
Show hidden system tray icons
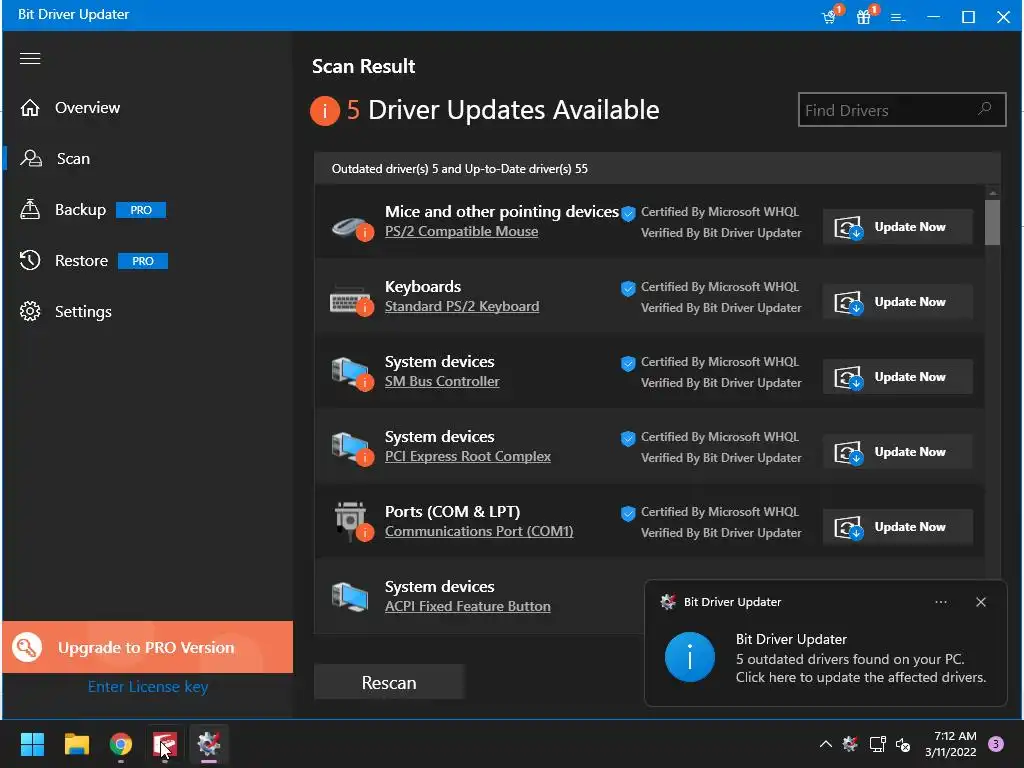tap(825, 744)
